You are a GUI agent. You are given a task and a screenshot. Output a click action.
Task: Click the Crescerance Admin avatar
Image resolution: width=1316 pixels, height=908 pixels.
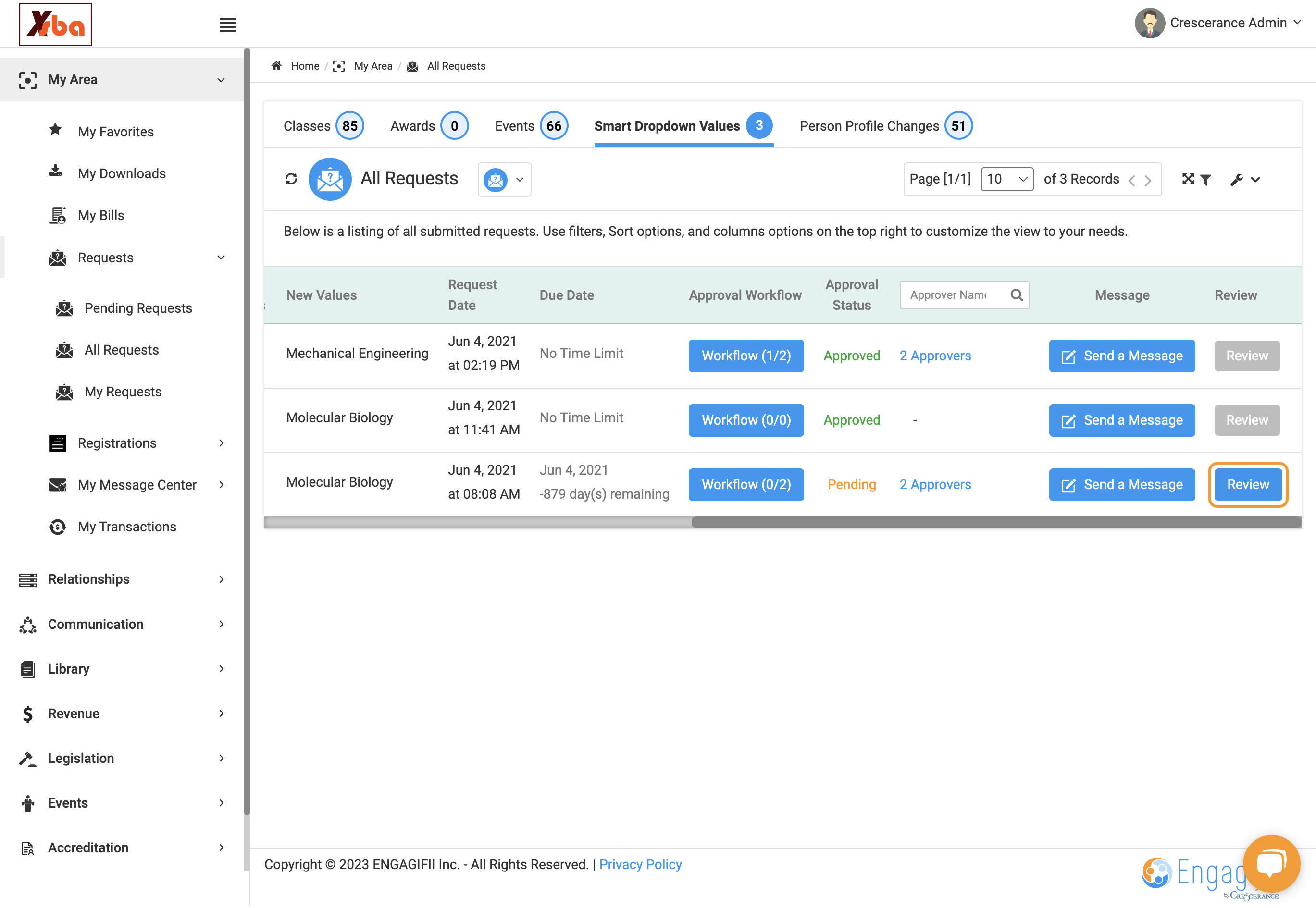pyautogui.click(x=1150, y=23)
